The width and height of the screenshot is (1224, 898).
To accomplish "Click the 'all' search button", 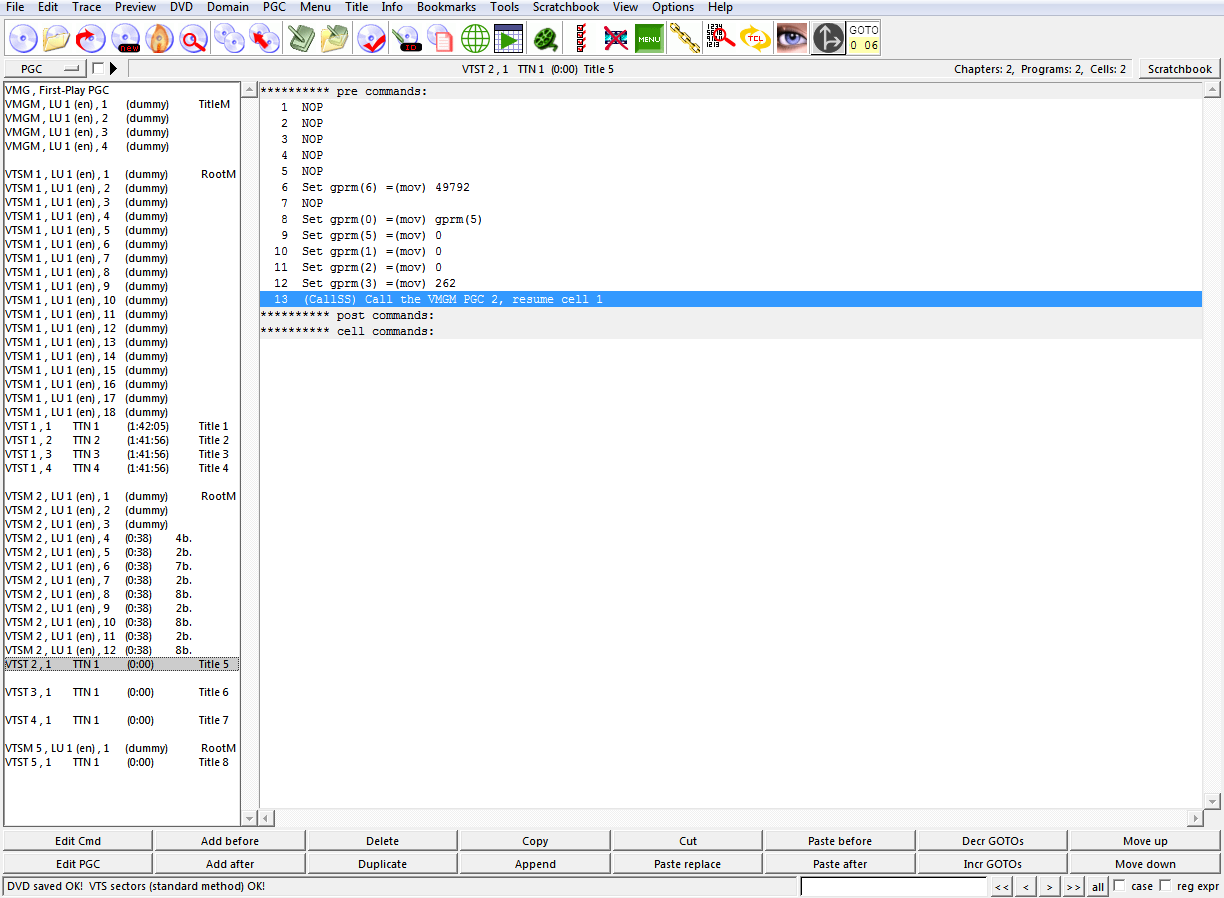I will point(1097,887).
